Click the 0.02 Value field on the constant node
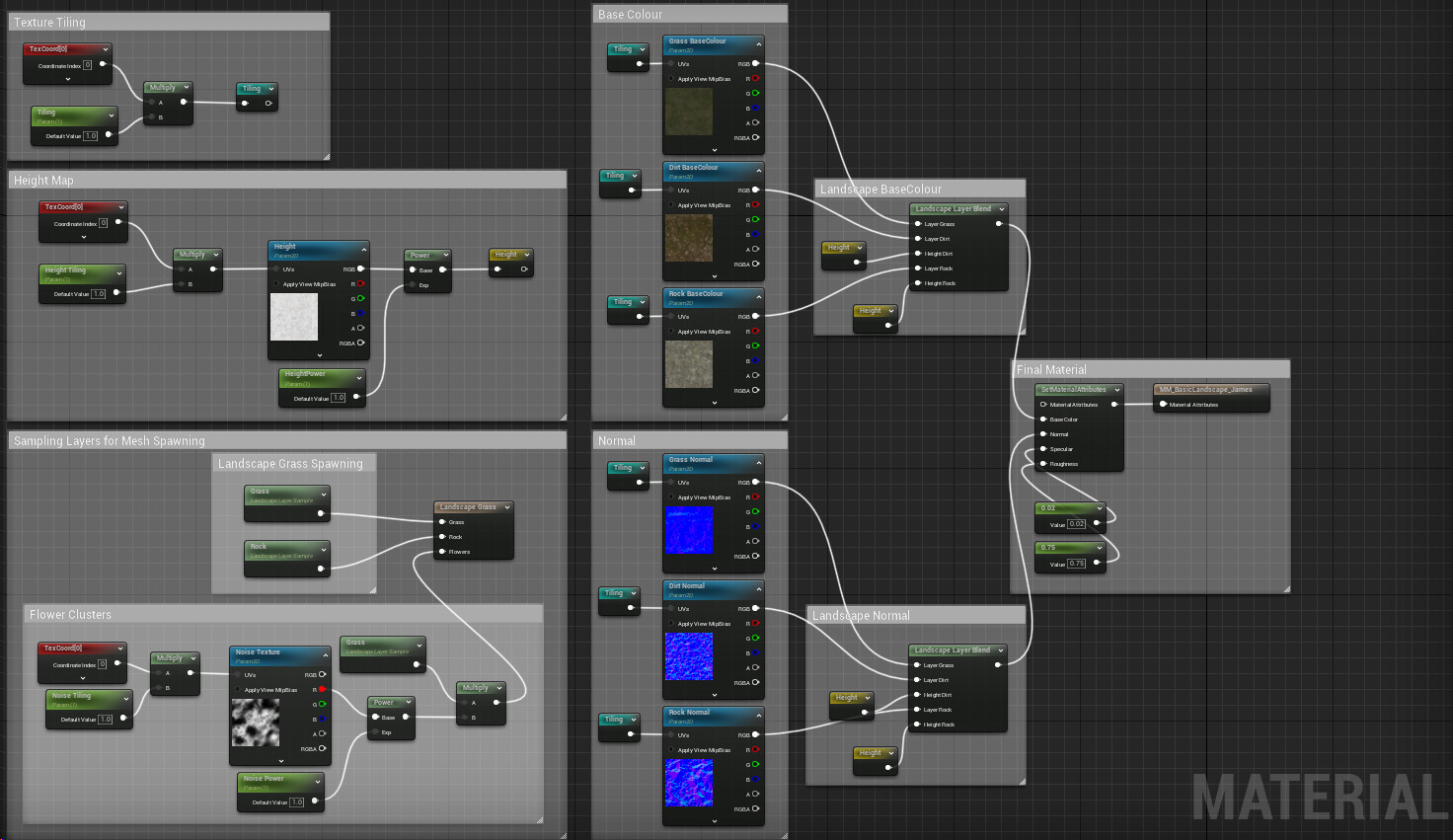The image size is (1453, 840). [x=1075, y=524]
